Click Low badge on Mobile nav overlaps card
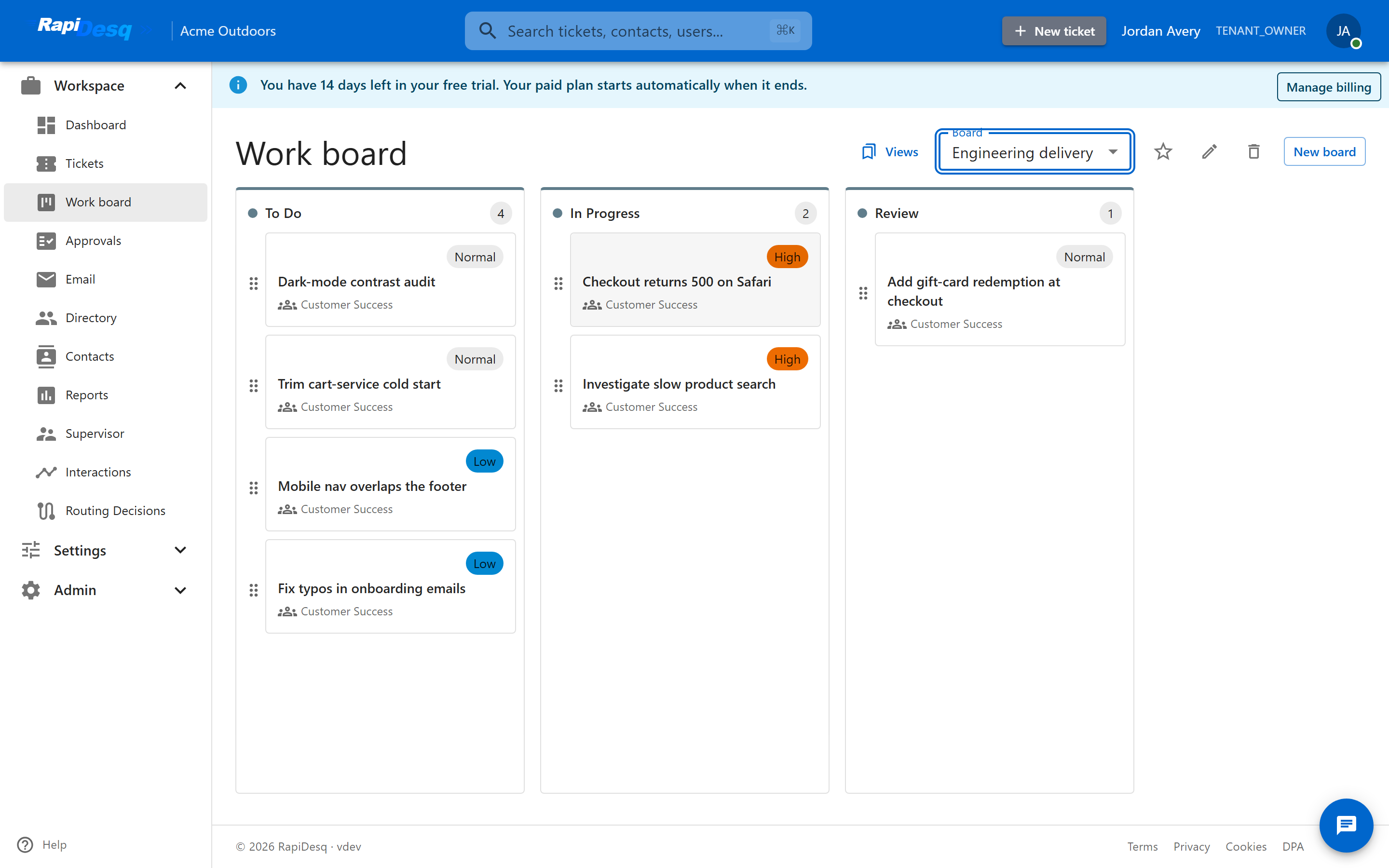Image resolution: width=1389 pixels, height=868 pixels. (x=484, y=461)
